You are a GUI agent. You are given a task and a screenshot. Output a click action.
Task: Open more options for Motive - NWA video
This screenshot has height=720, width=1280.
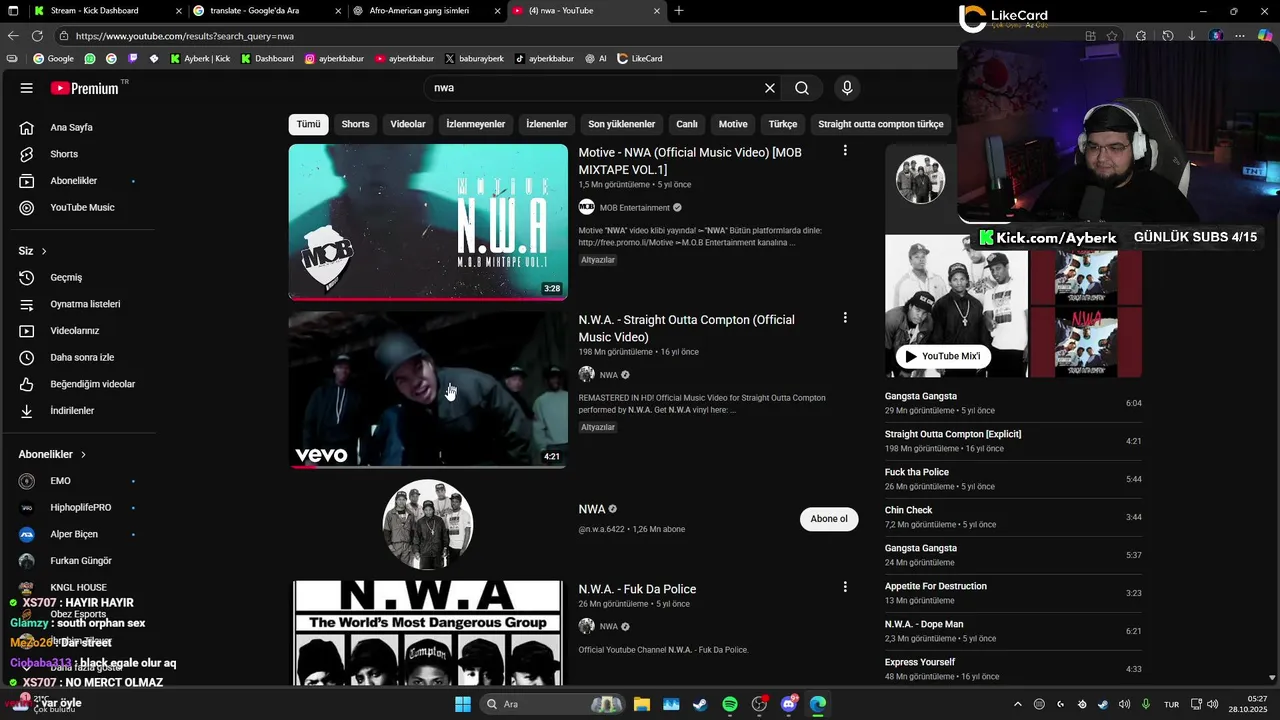coord(845,151)
